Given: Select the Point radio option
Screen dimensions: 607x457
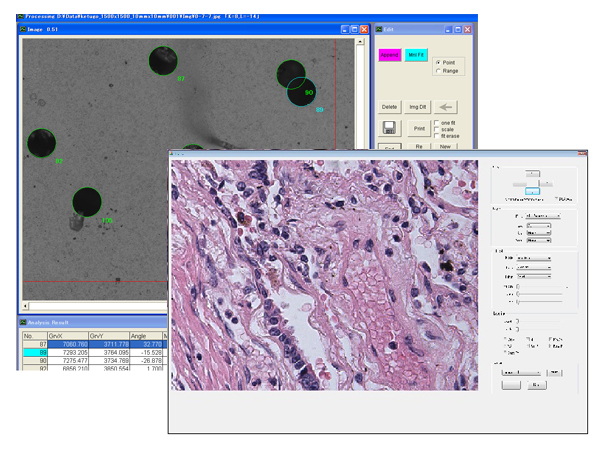Looking at the screenshot, I should (438, 62).
